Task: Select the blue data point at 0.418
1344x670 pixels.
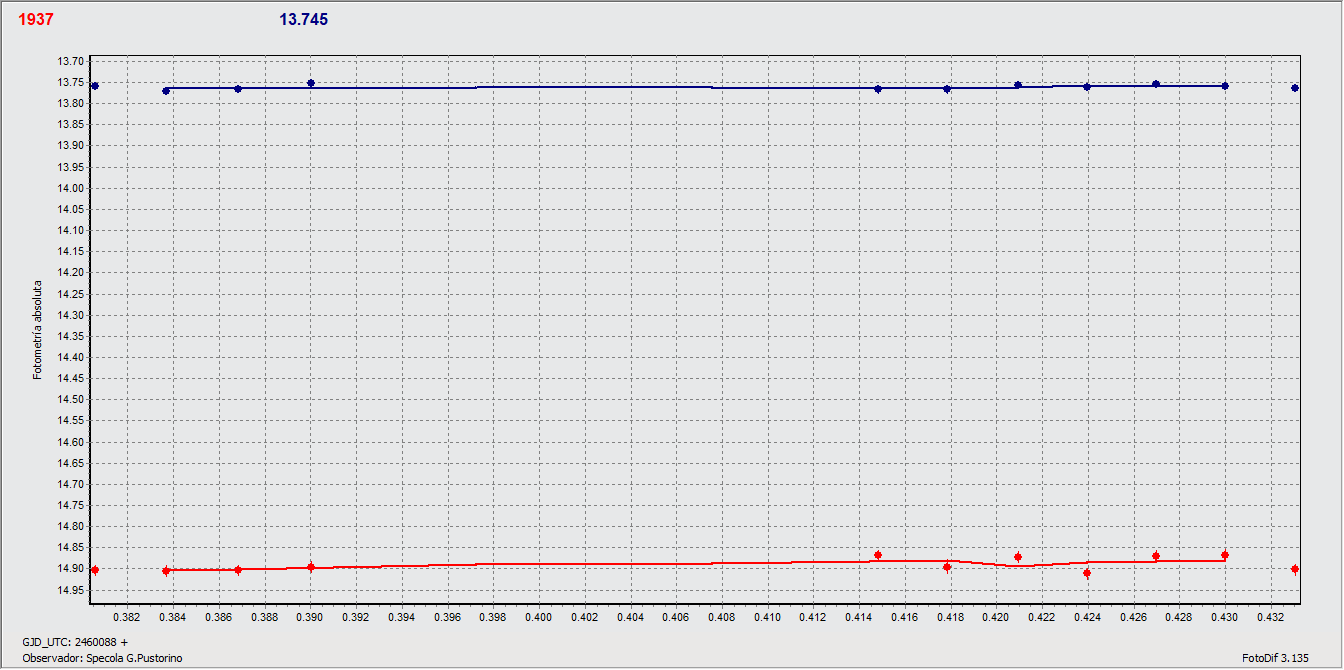Action: pos(947,89)
